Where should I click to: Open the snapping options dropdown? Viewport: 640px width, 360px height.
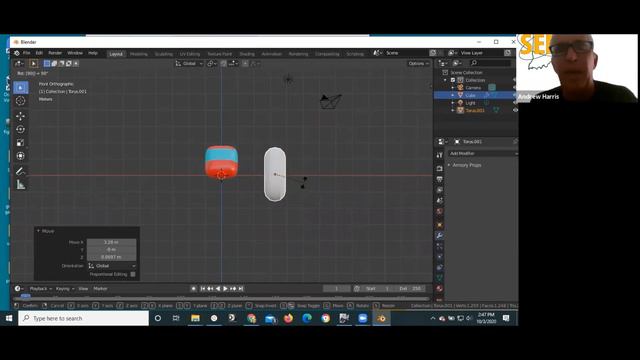[x=233, y=64]
